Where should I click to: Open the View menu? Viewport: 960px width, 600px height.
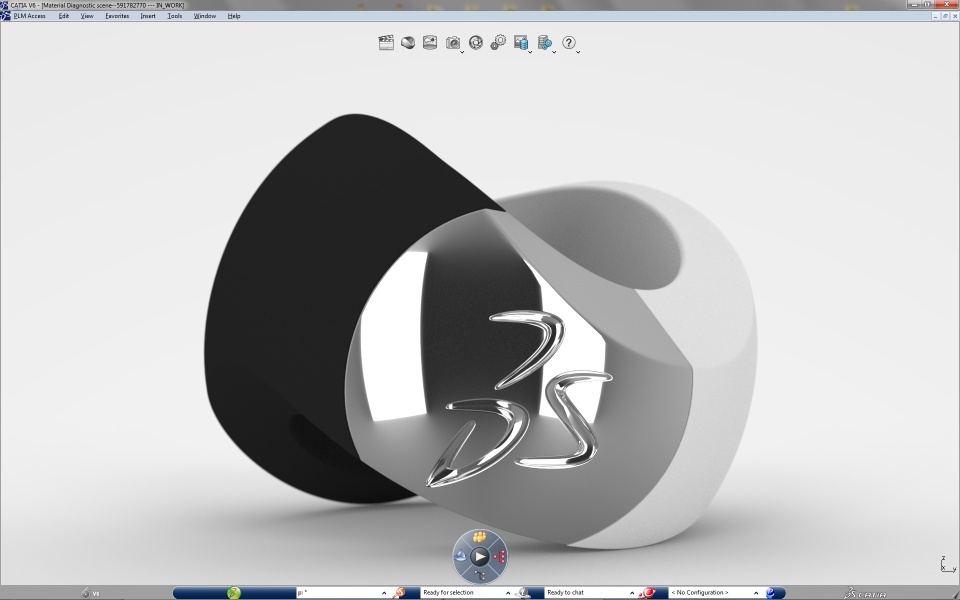(x=87, y=16)
